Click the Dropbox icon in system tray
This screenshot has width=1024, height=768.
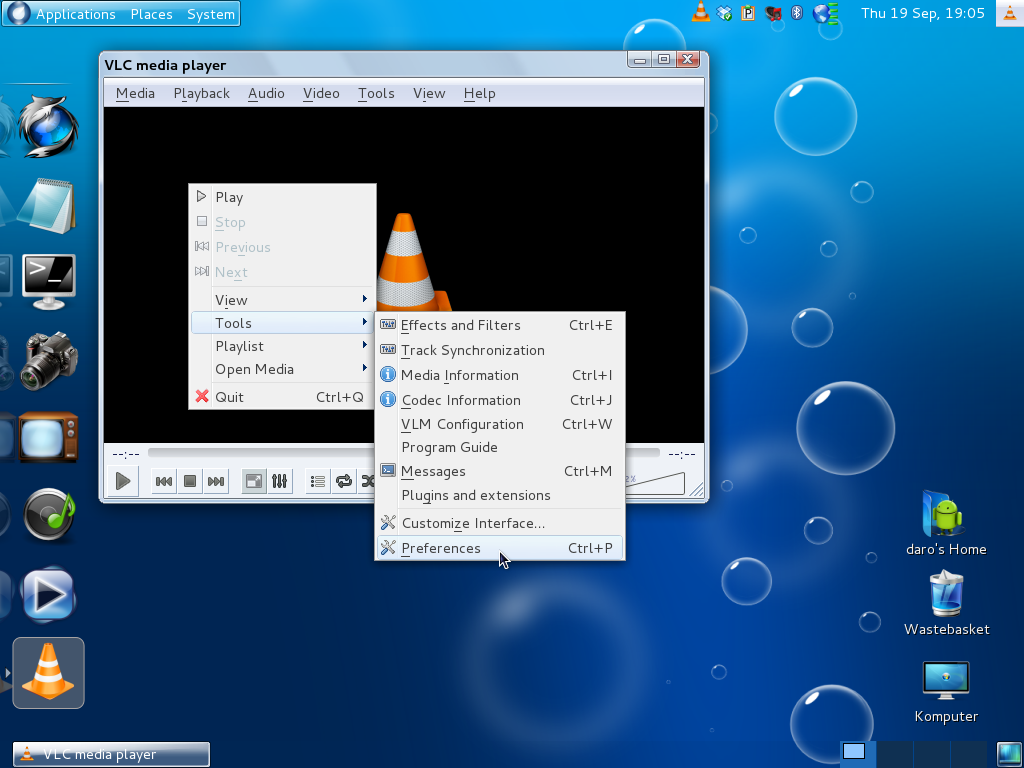coord(725,13)
